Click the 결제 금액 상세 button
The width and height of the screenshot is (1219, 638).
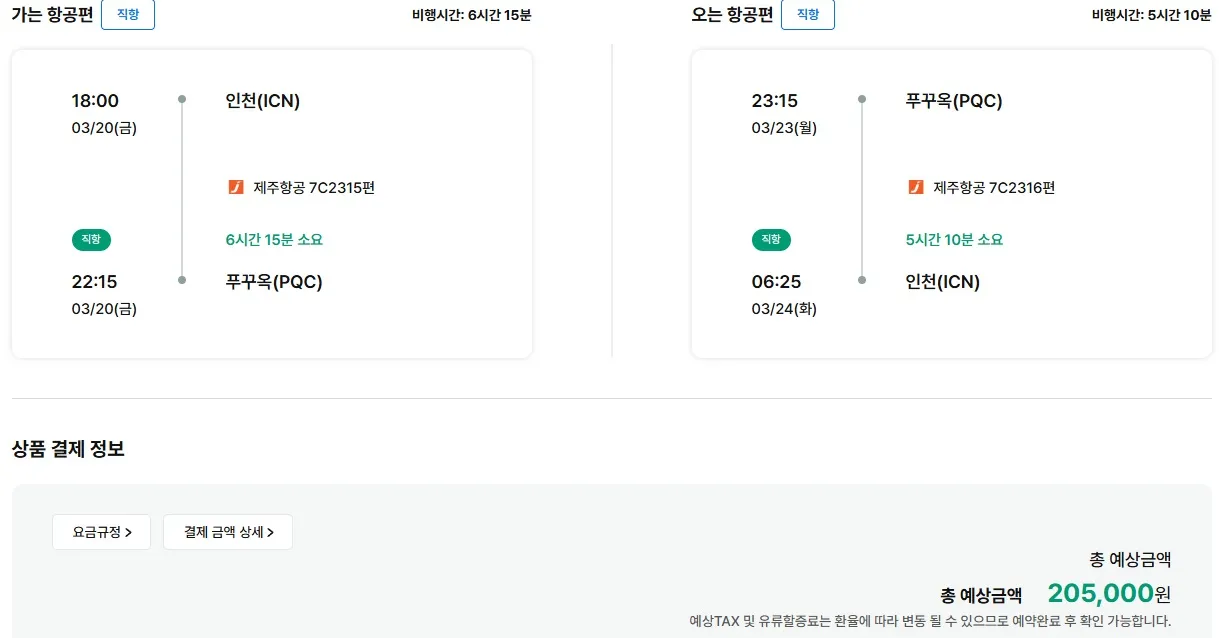[x=227, y=531]
